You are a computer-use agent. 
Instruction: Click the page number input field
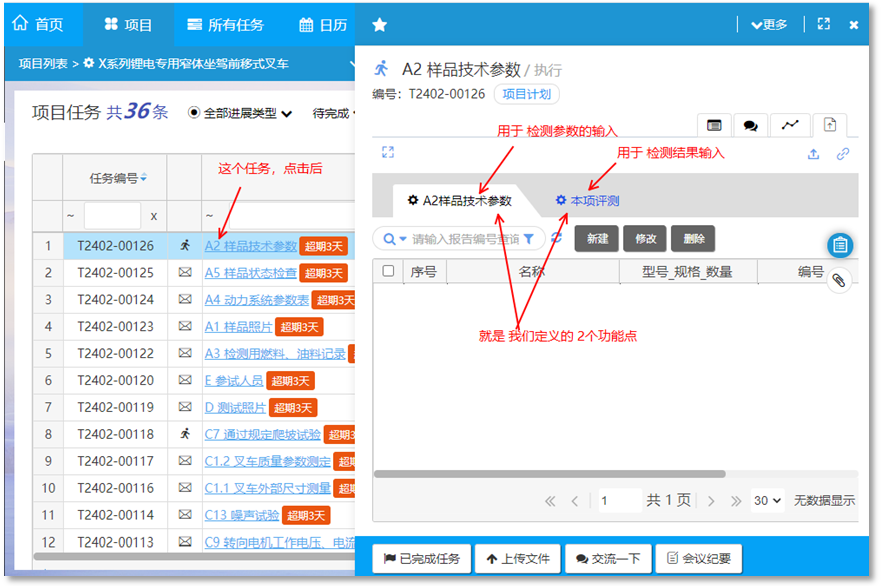(619, 500)
